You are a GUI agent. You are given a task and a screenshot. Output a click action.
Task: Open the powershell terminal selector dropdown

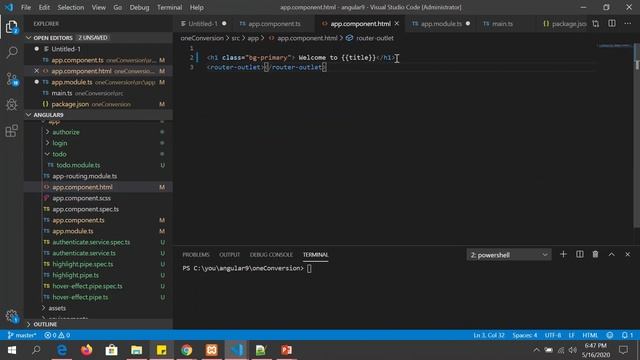(x=509, y=255)
